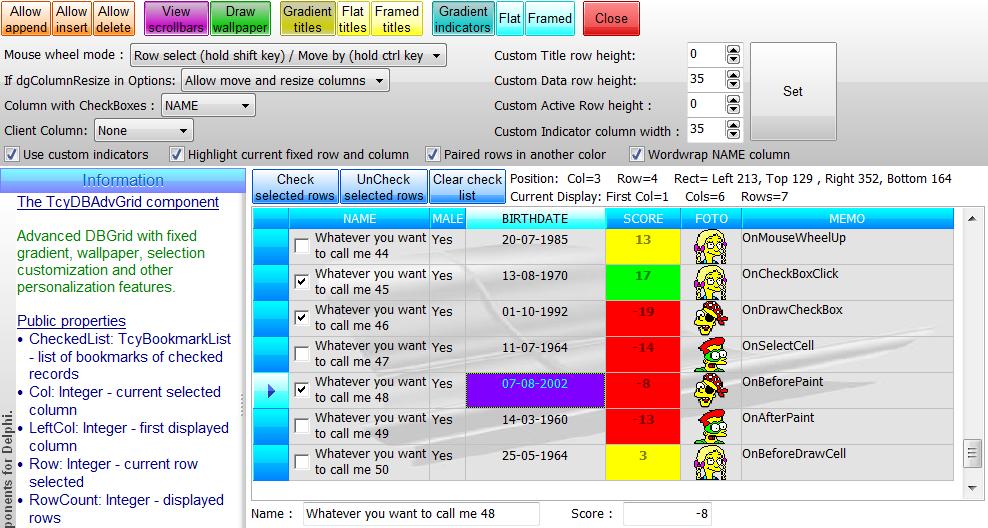Click the foto icon in row 47
This screenshot has height=528, width=988.
pos(710,355)
